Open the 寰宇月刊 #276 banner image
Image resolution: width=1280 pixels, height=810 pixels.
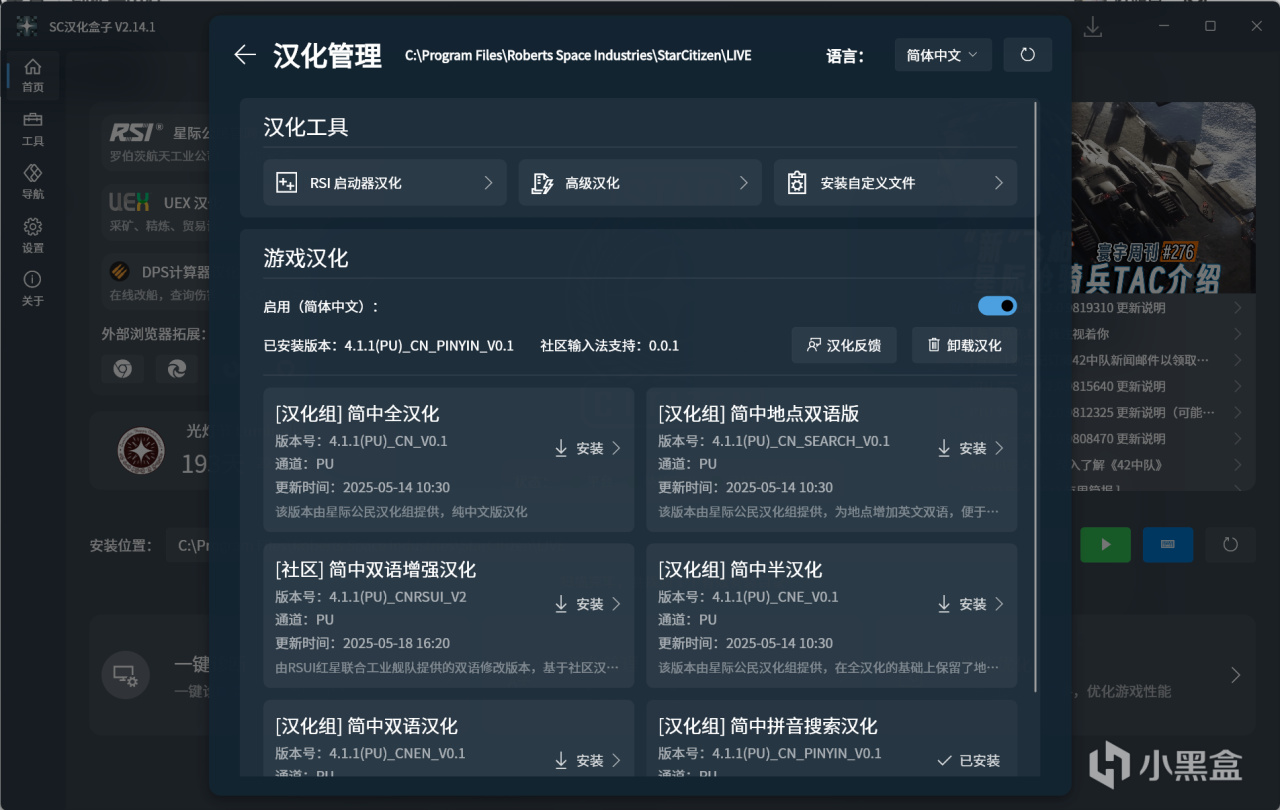tap(1163, 198)
